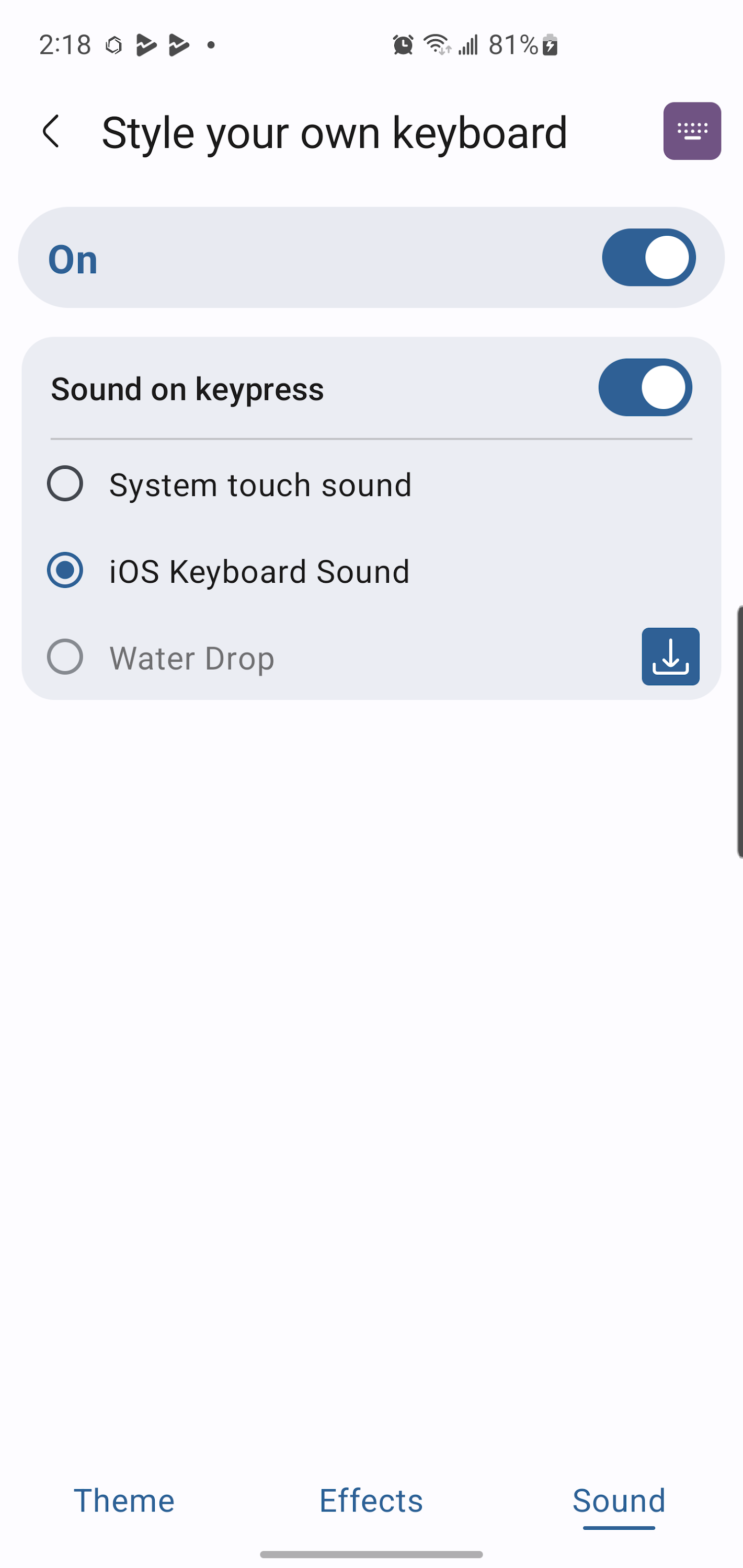Tap the back arrow icon
This screenshot has width=743, height=1568.
point(51,132)
